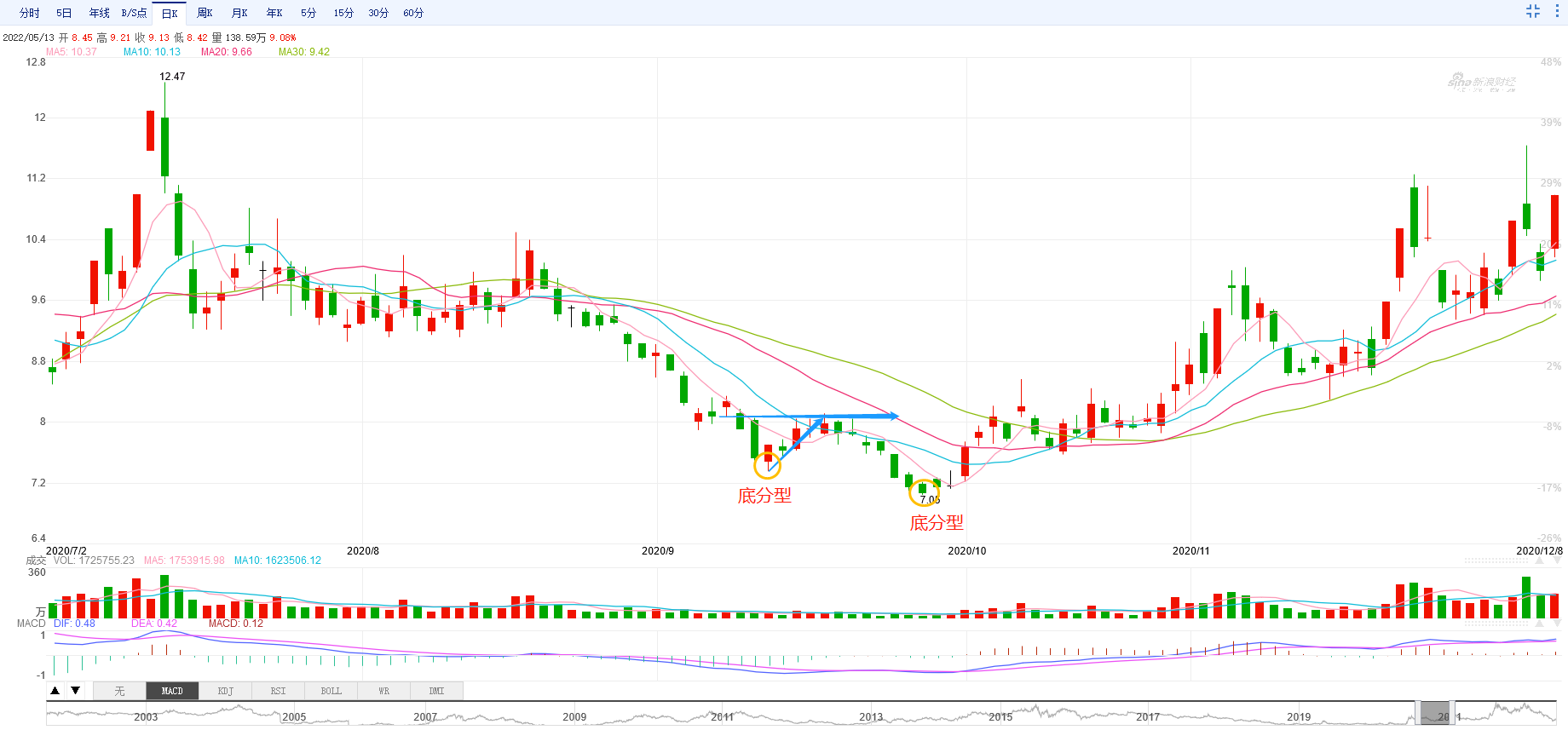
Task: Select the 5分 five-minute chart tab
Action: [308, 13]
